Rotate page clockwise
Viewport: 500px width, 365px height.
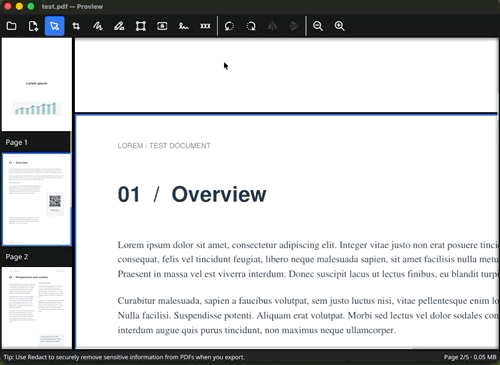251,26
